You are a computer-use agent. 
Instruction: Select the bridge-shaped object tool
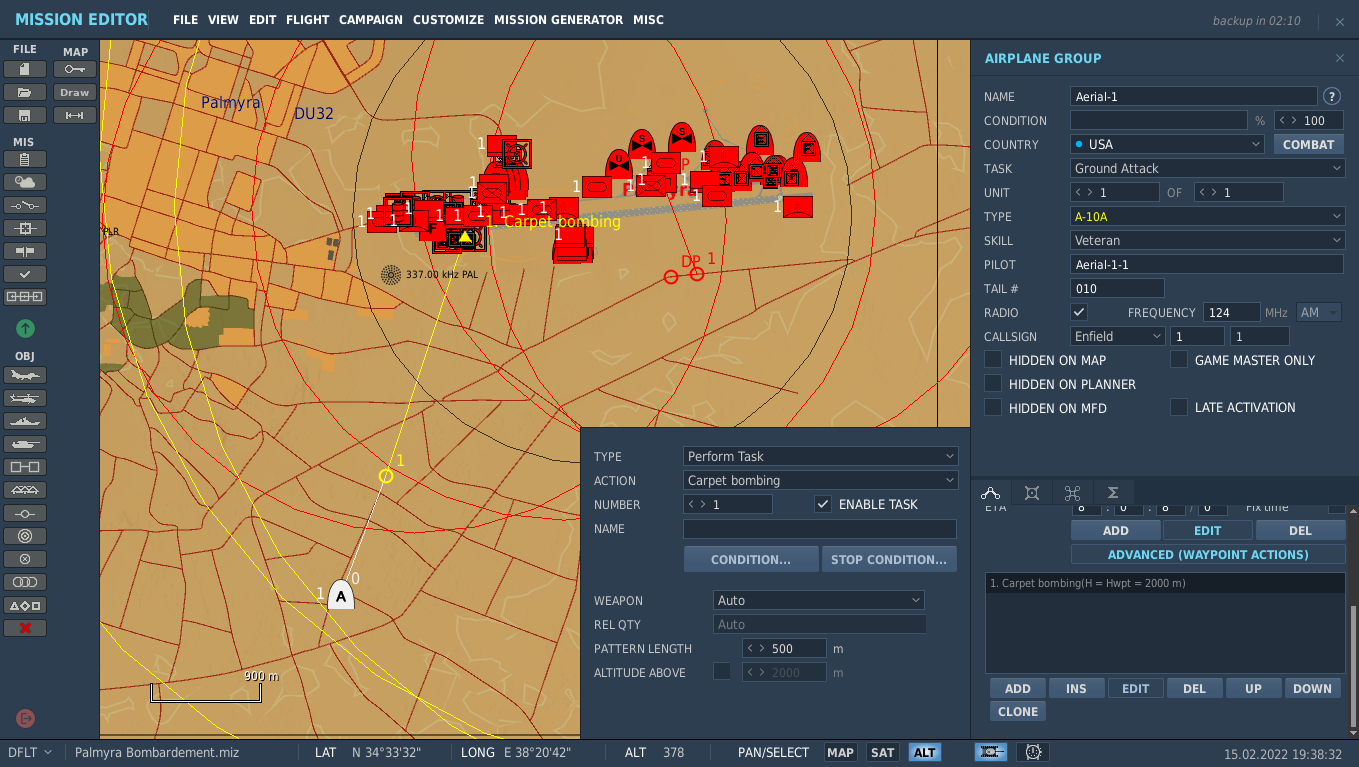(25, 490)
